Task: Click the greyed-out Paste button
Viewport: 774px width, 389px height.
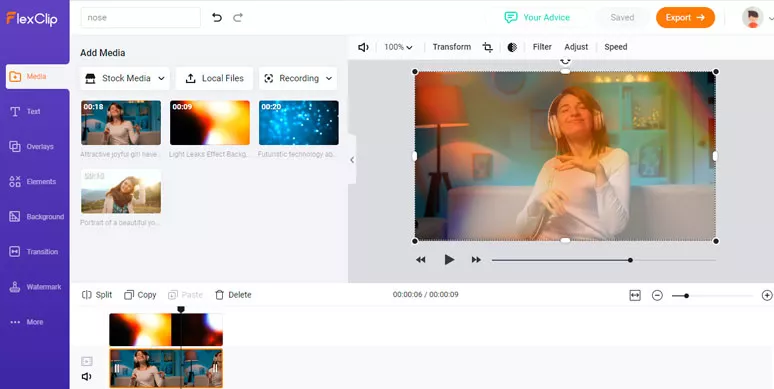Action: click(186, 295)
